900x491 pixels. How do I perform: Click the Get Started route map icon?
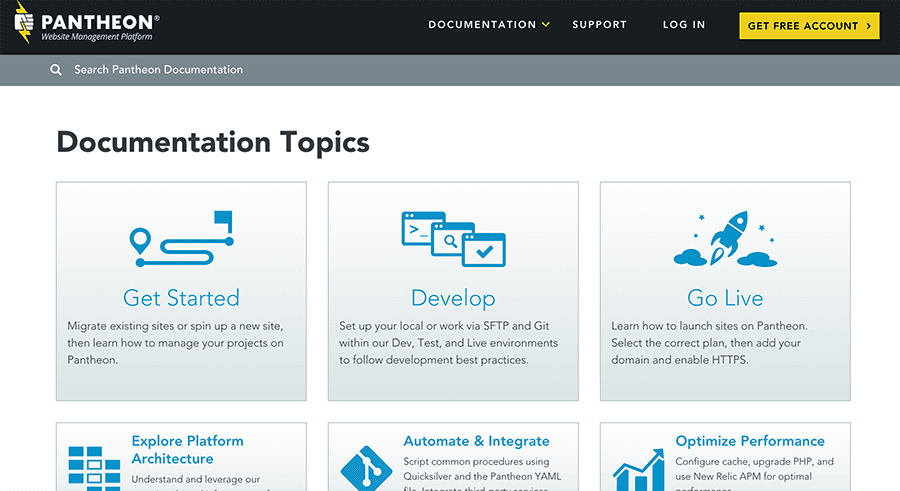(181, 238)
